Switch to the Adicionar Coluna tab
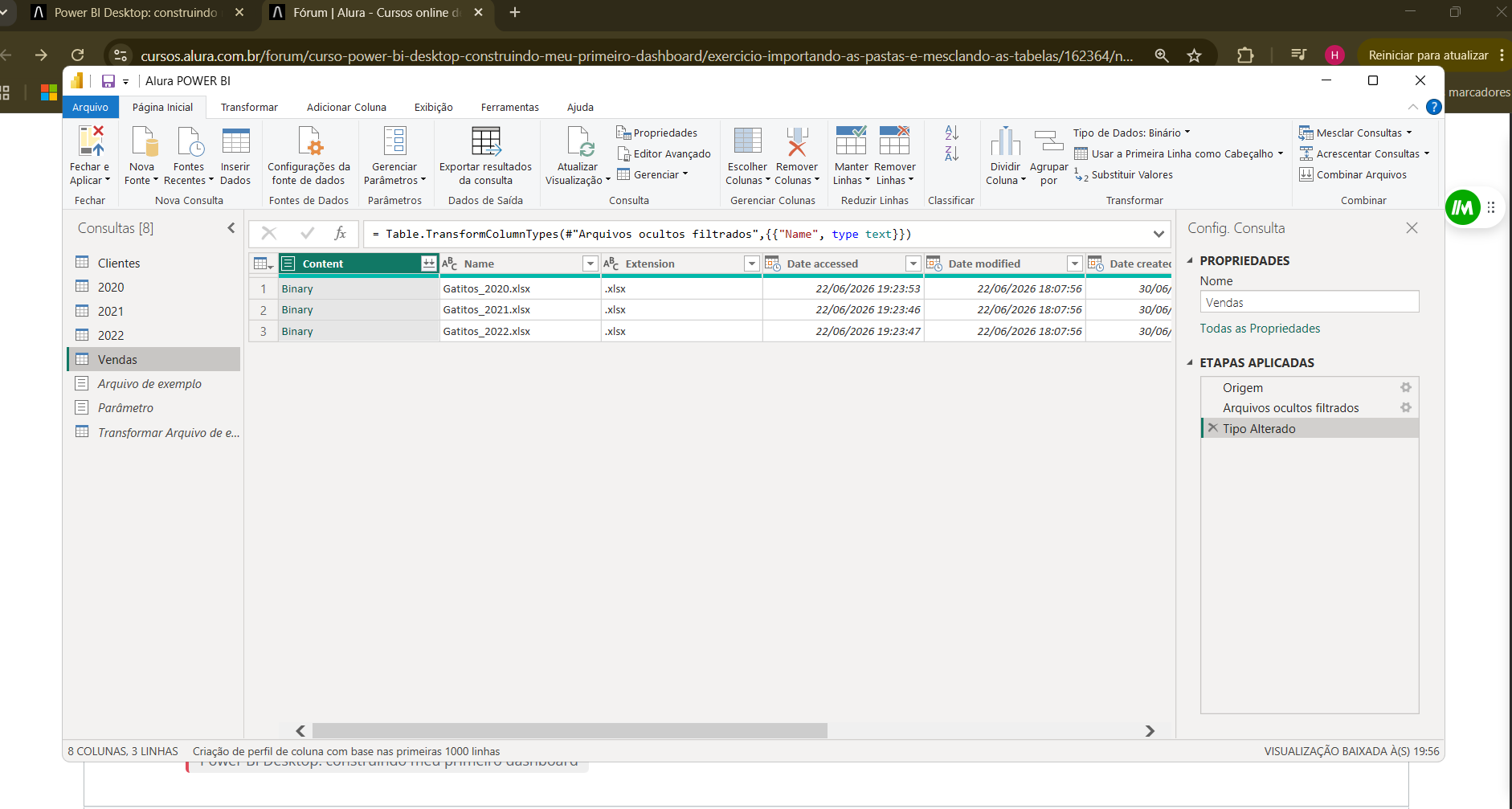Image resolution: width=1512 pixels, height=809 pixels. pos(346,107)
